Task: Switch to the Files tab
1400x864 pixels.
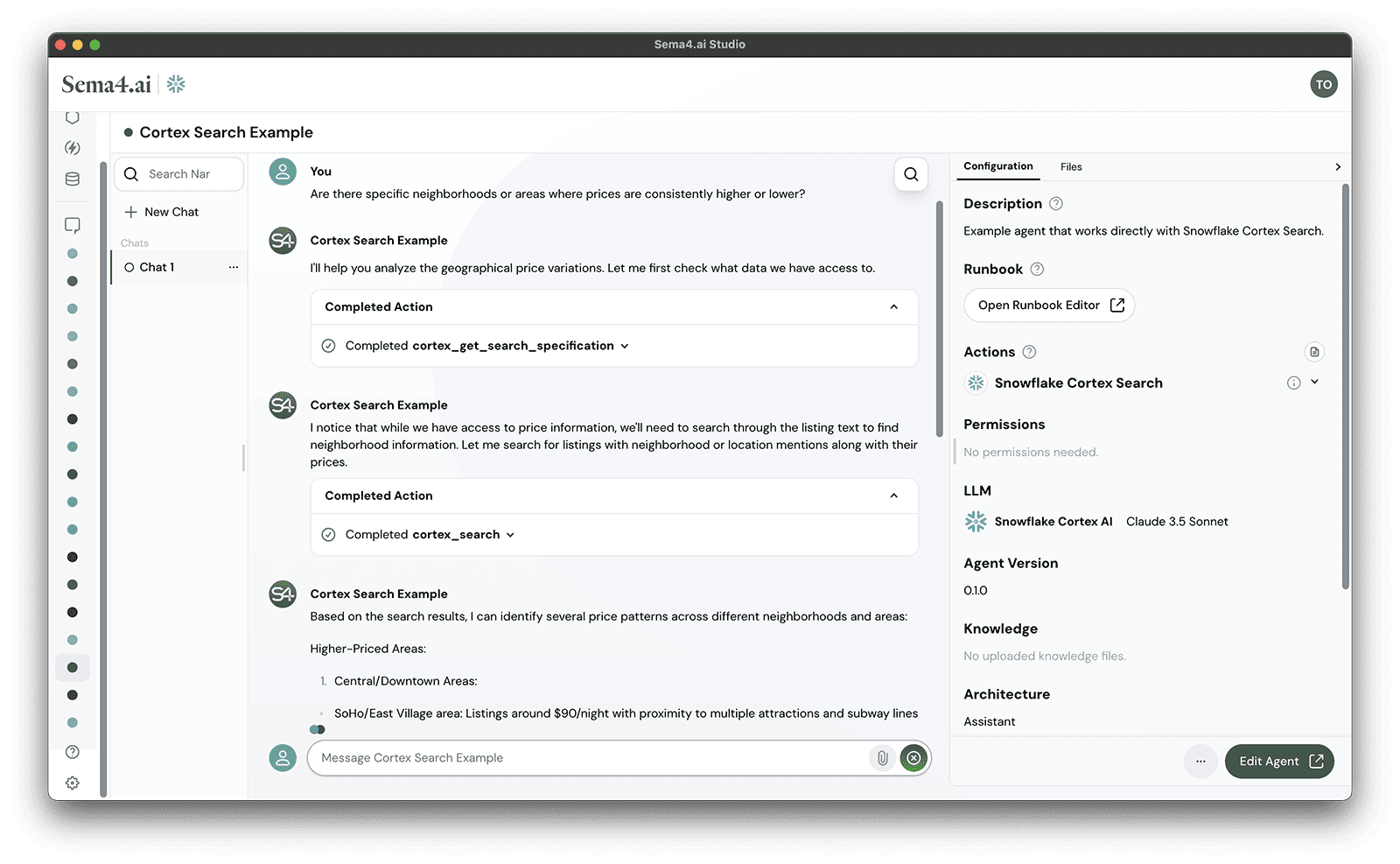Action: click(x=1071, y=166)
